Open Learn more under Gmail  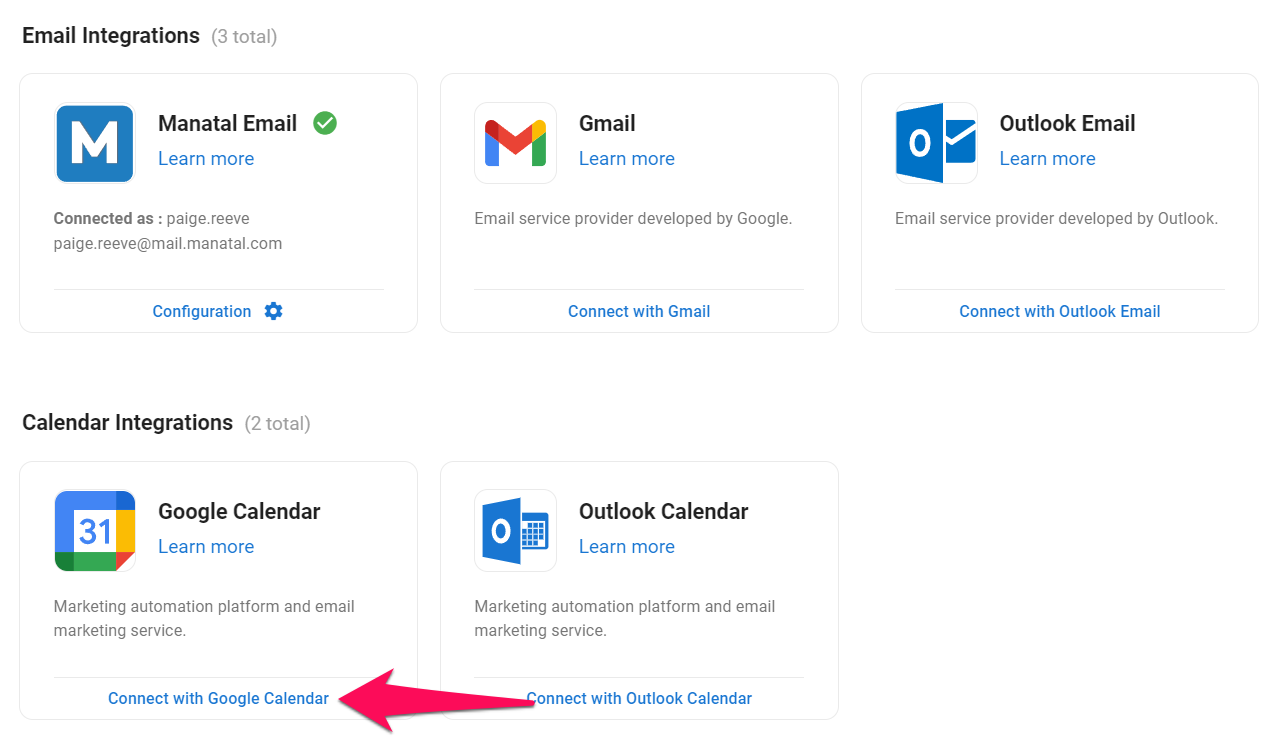[627, 158]
